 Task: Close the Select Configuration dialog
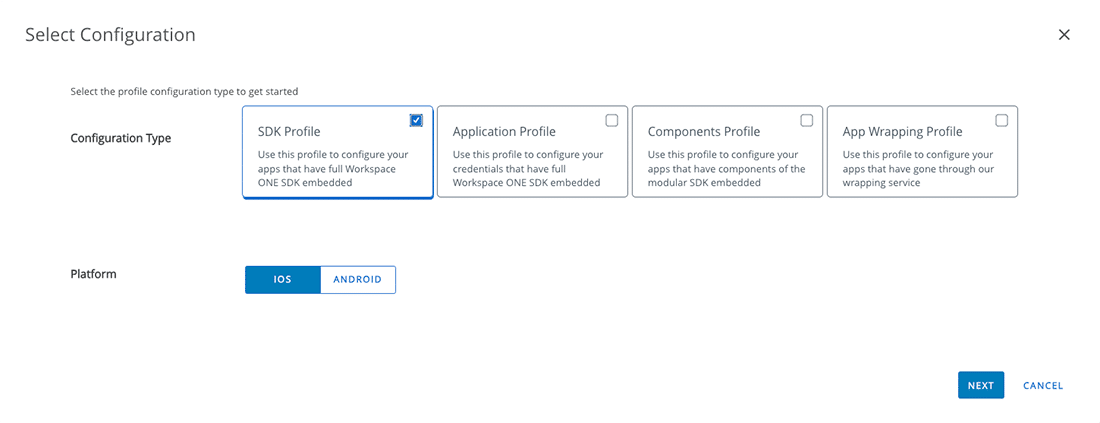[1064, 35]
